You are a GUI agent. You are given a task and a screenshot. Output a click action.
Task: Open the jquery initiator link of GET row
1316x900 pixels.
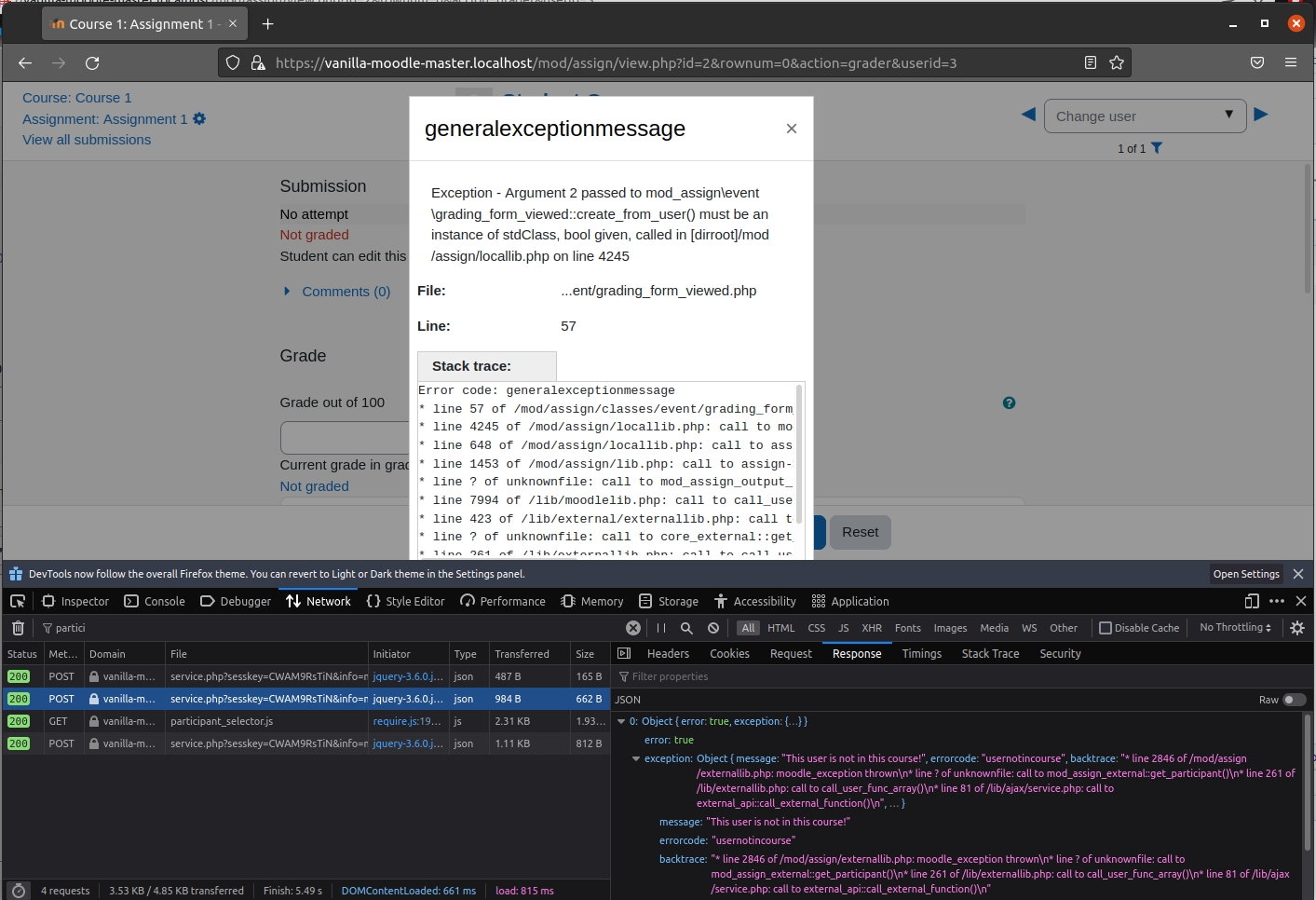(x=407, y=721)
